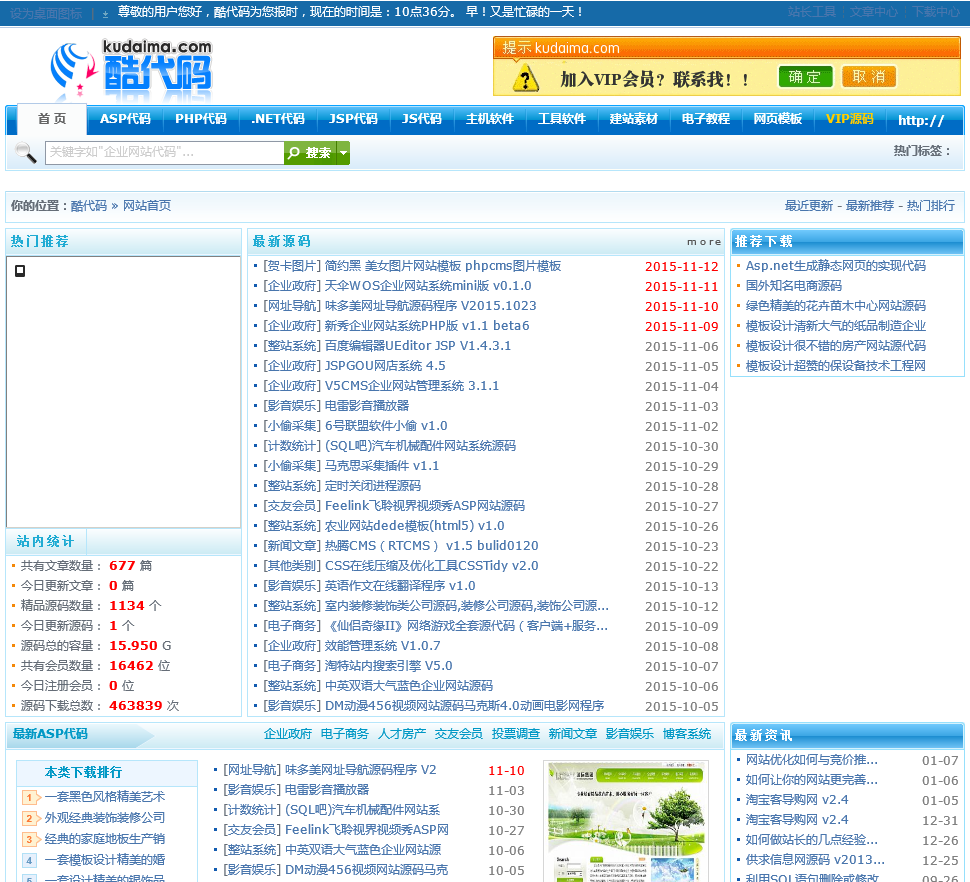Open 马克思采集插件 v1.1 entry
Image resolution: width=970 pixels, height=882 pixels.
click(x=382, y=466)
